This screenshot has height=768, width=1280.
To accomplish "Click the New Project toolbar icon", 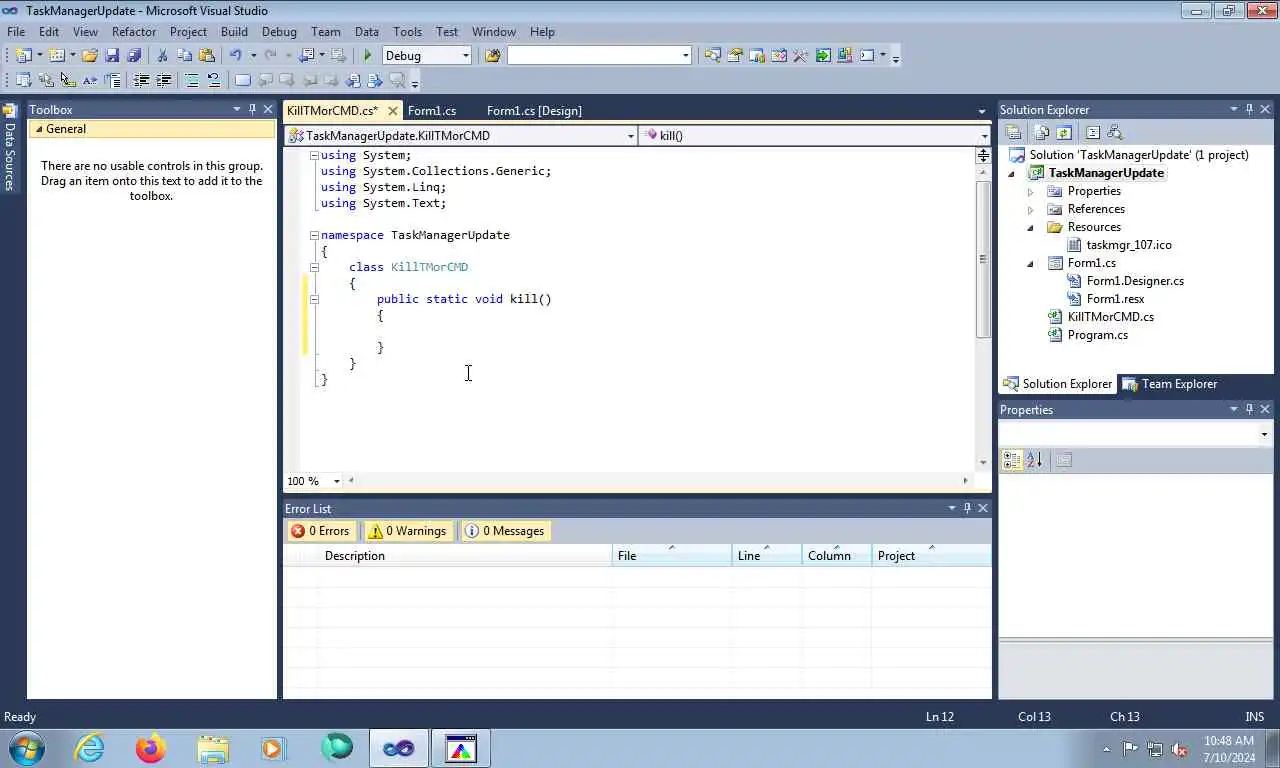I will tap(23, 55).
